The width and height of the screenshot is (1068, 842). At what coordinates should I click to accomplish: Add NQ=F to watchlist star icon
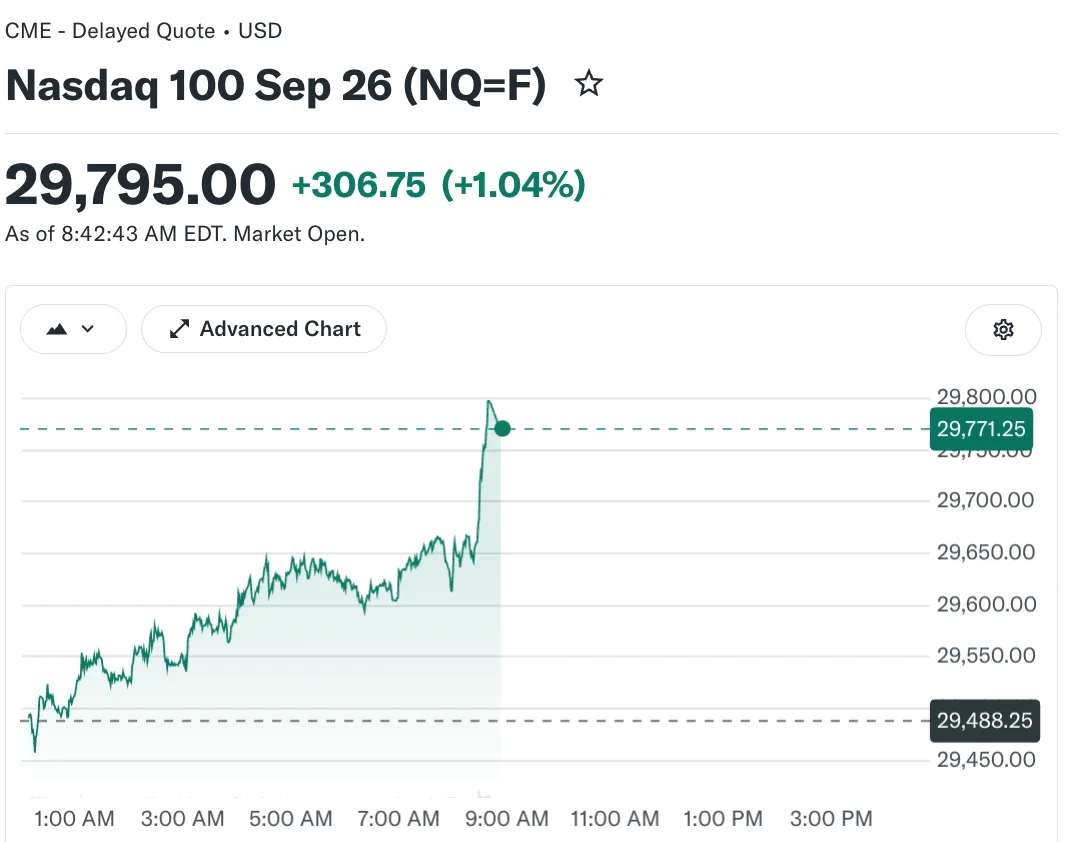tap(588, 84)
